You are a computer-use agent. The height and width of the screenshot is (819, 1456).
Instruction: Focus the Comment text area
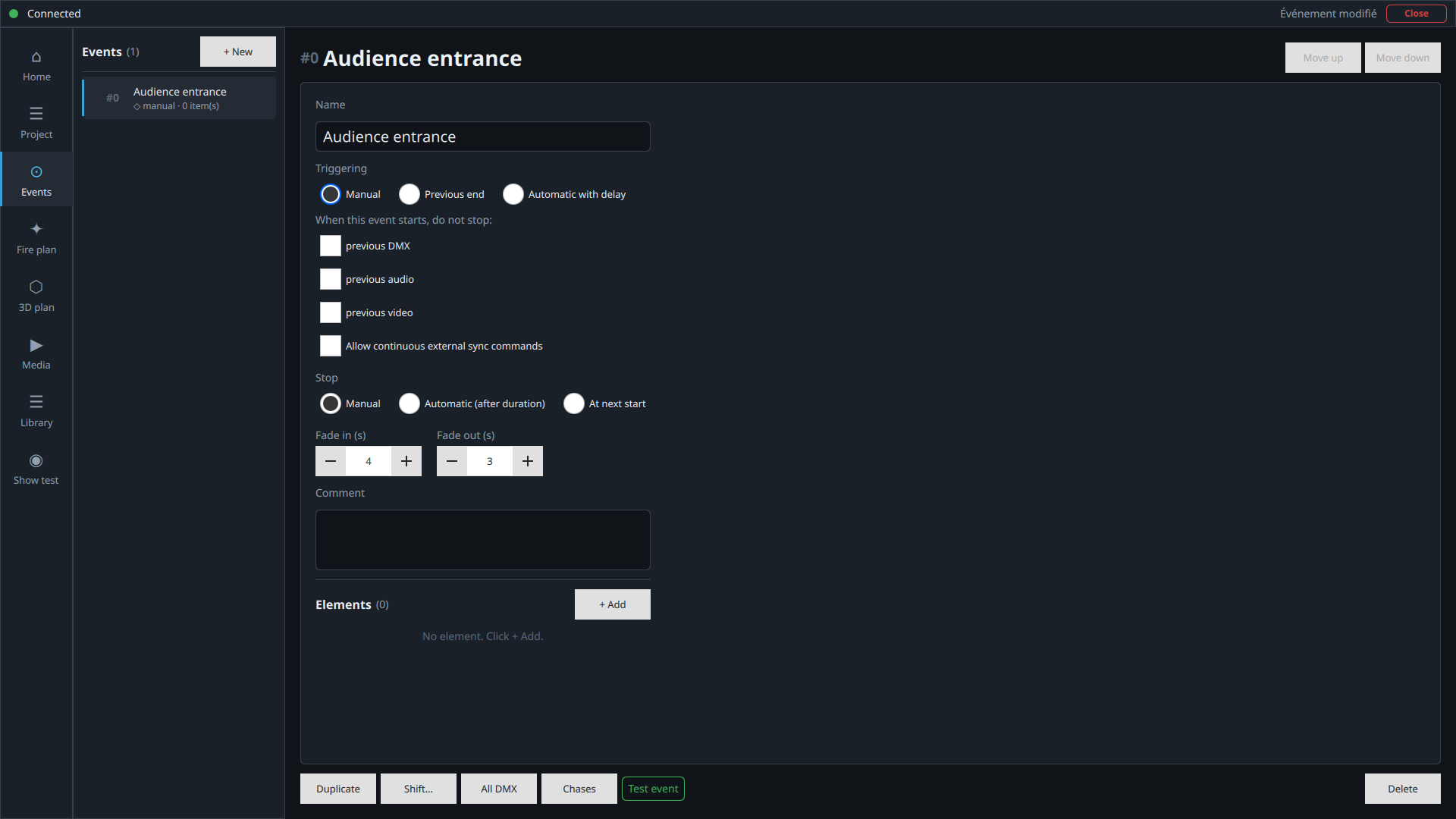coord(483,540)
